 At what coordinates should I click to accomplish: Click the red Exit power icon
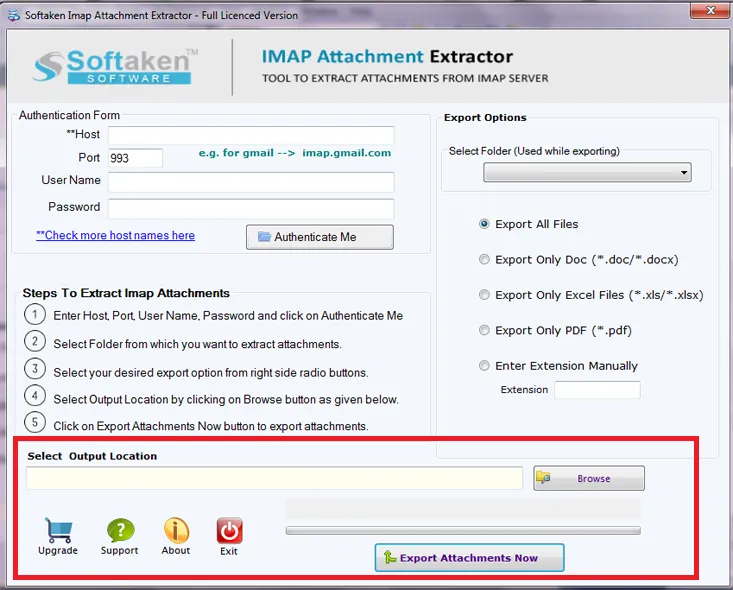229,536
